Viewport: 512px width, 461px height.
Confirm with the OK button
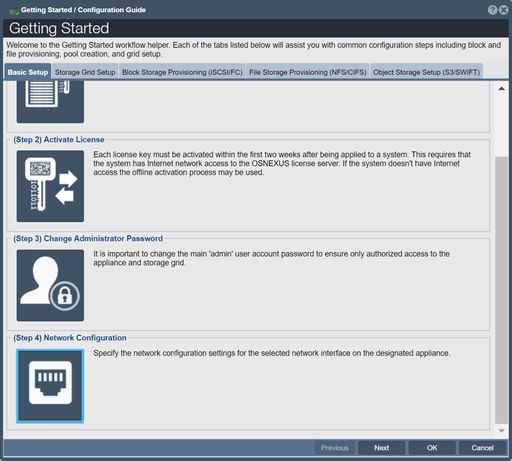(x=432, y=448)
